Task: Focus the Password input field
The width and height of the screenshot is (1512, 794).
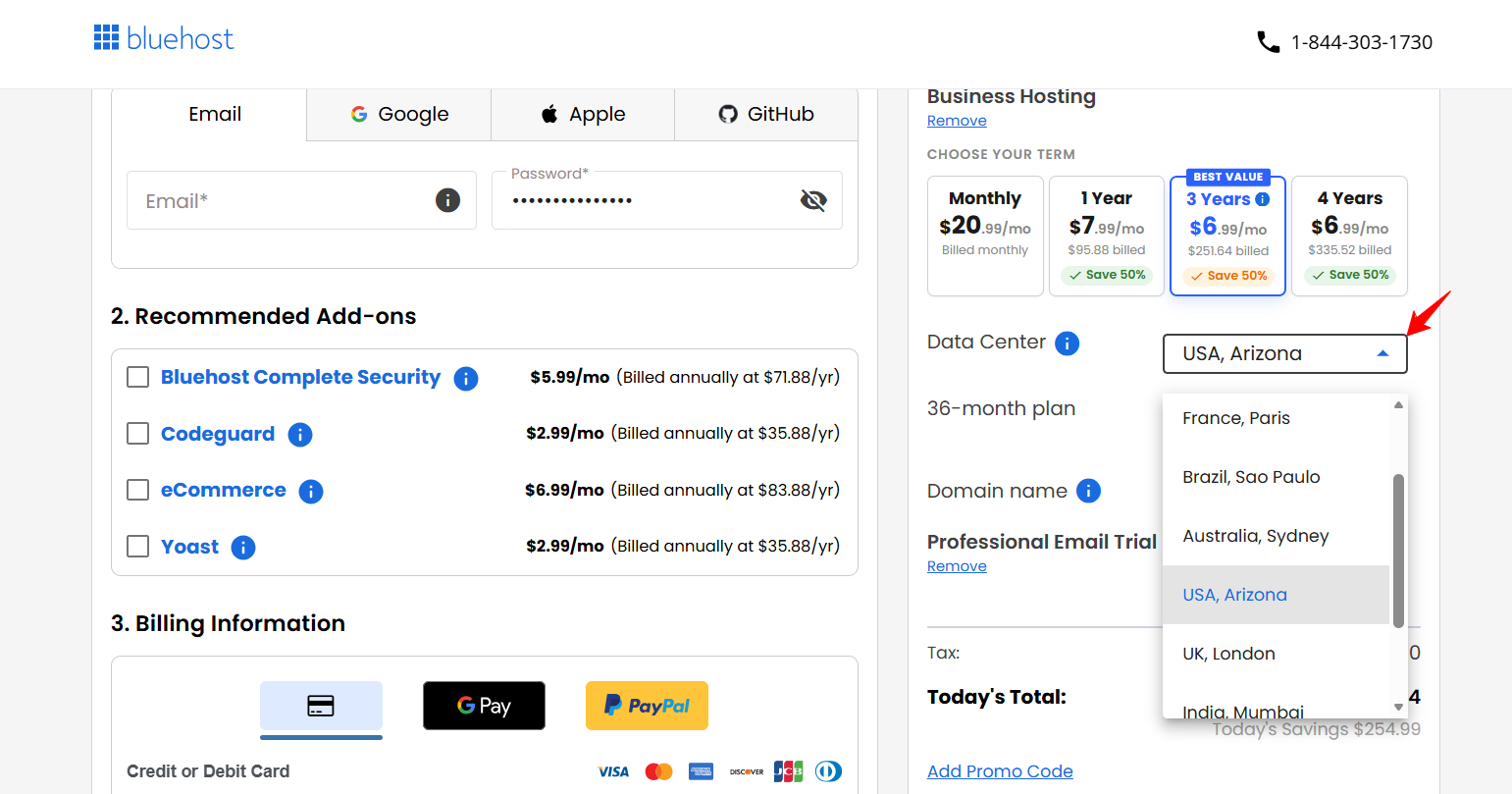Action: [667, 200]
